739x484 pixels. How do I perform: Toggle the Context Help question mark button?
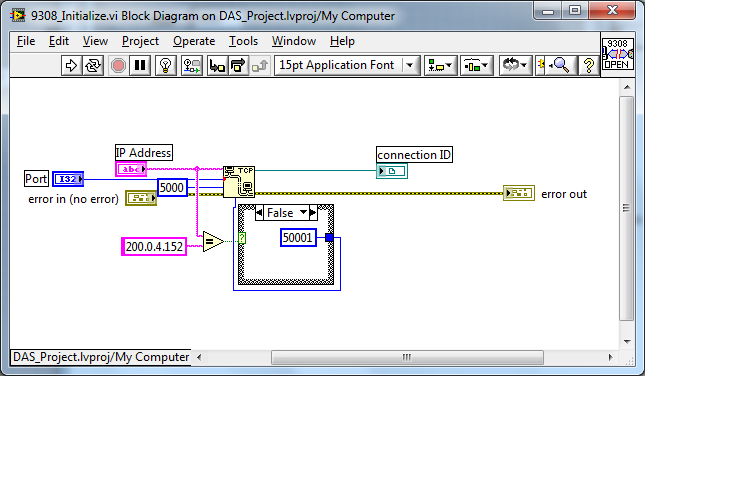coord(588,65)
